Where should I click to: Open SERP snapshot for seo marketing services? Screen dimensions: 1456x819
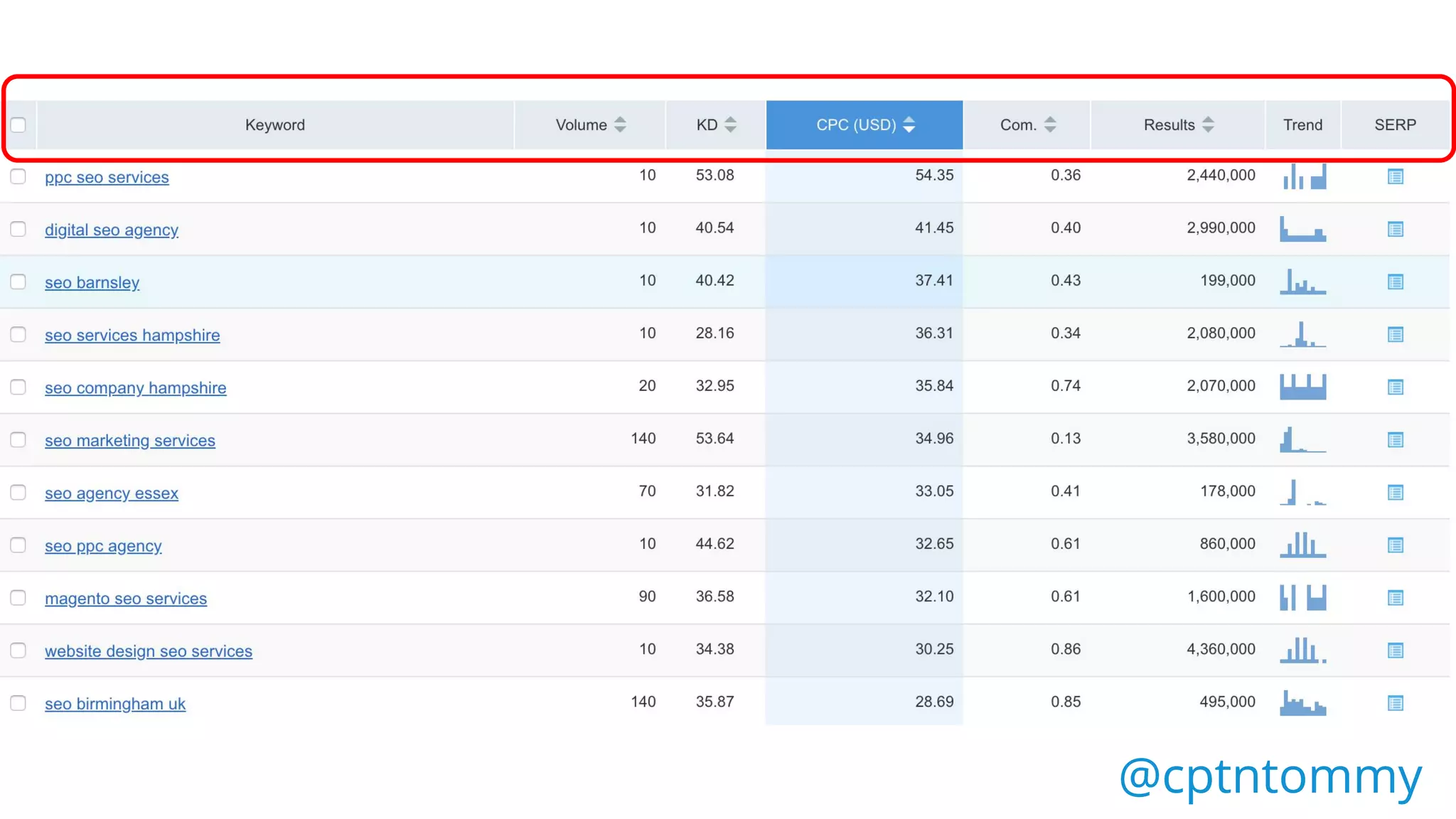1395,440
